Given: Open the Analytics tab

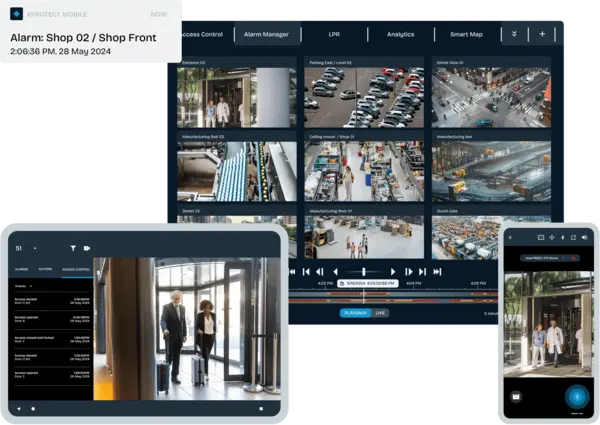Looking at the screenshot, I should tap(400, 34).
